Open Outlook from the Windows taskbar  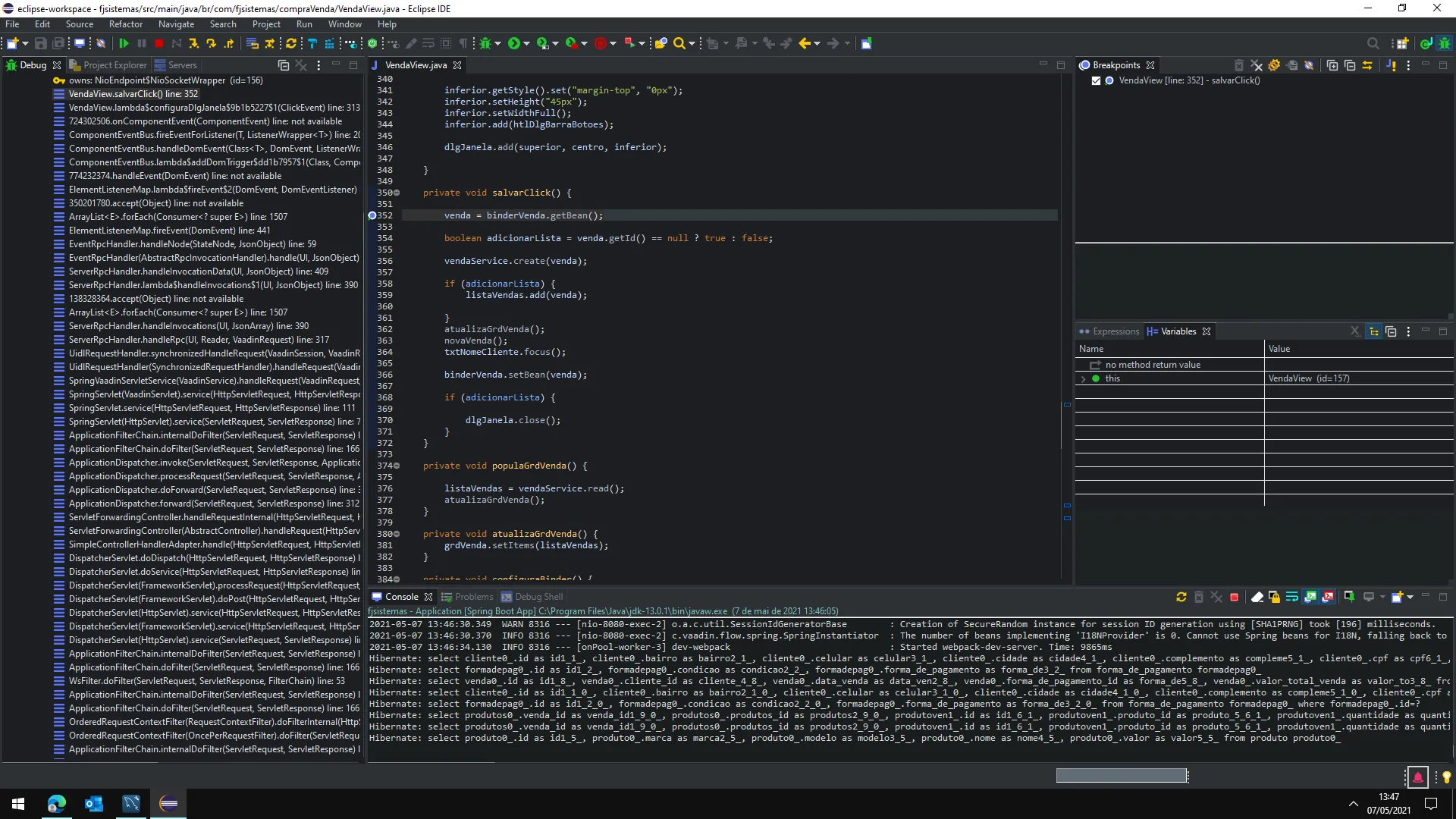(94, 804)
